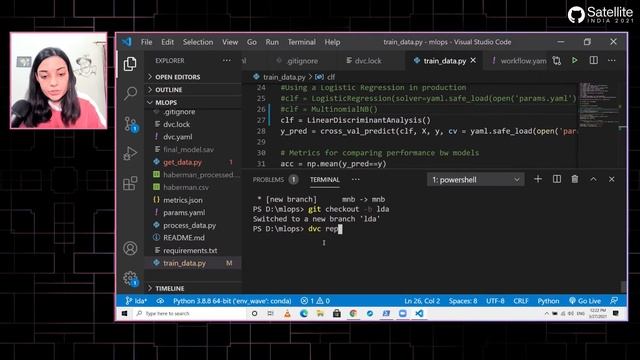
Task: Click the code minimap overview
Action: pyautogui.click(x=598, y=106)
